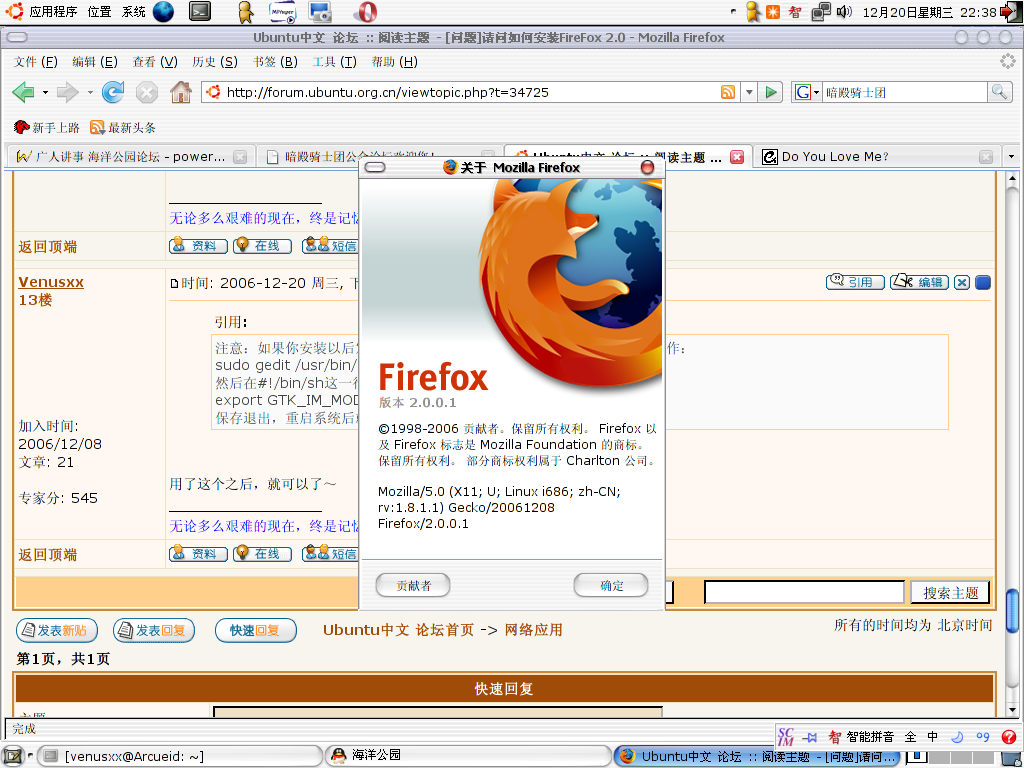Screen dimensions: 1024x768
Task: Open the Forward history dropdown arrow
Action: coord(89,92)
